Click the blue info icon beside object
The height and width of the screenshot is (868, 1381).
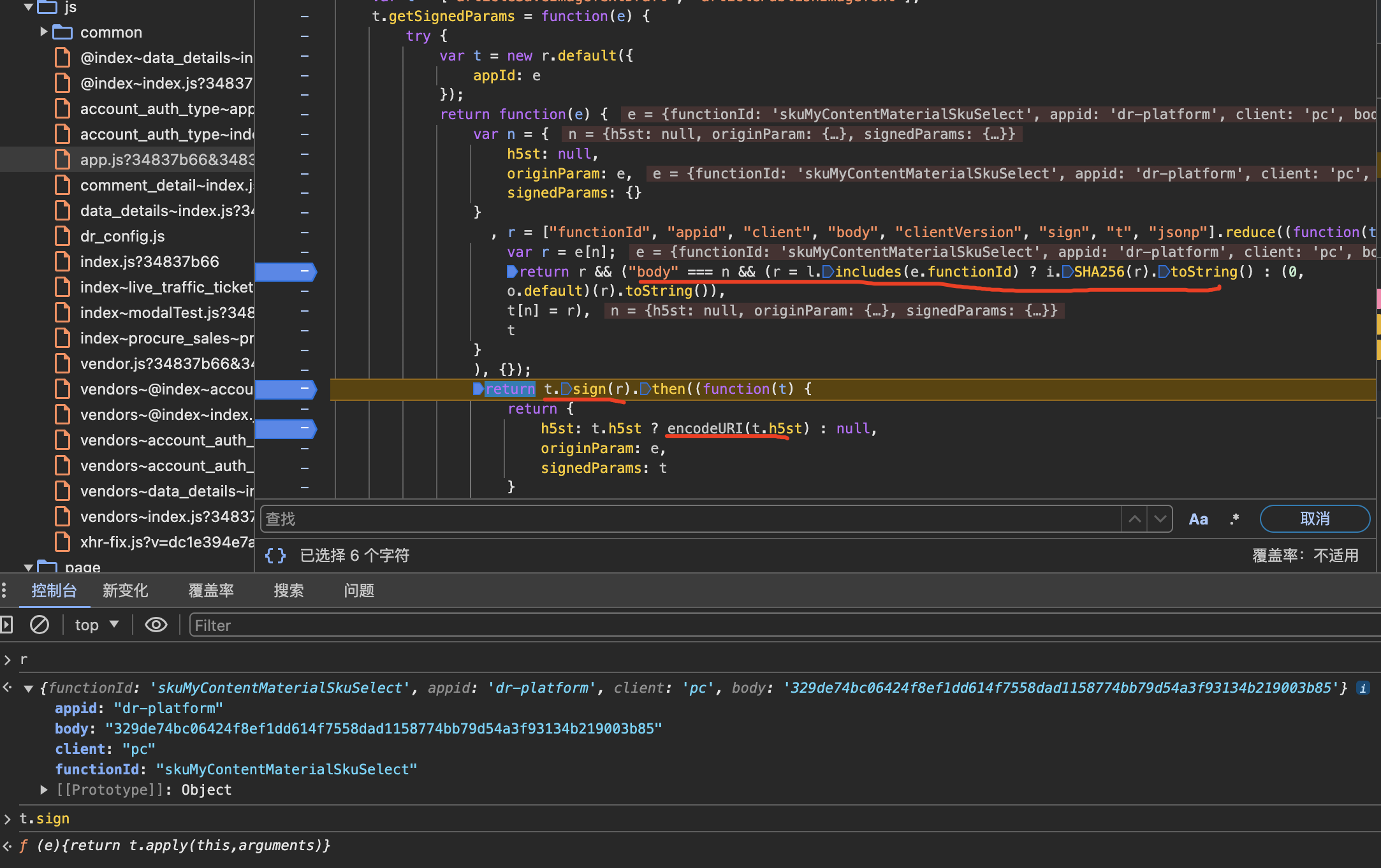tap(1363, 688)
